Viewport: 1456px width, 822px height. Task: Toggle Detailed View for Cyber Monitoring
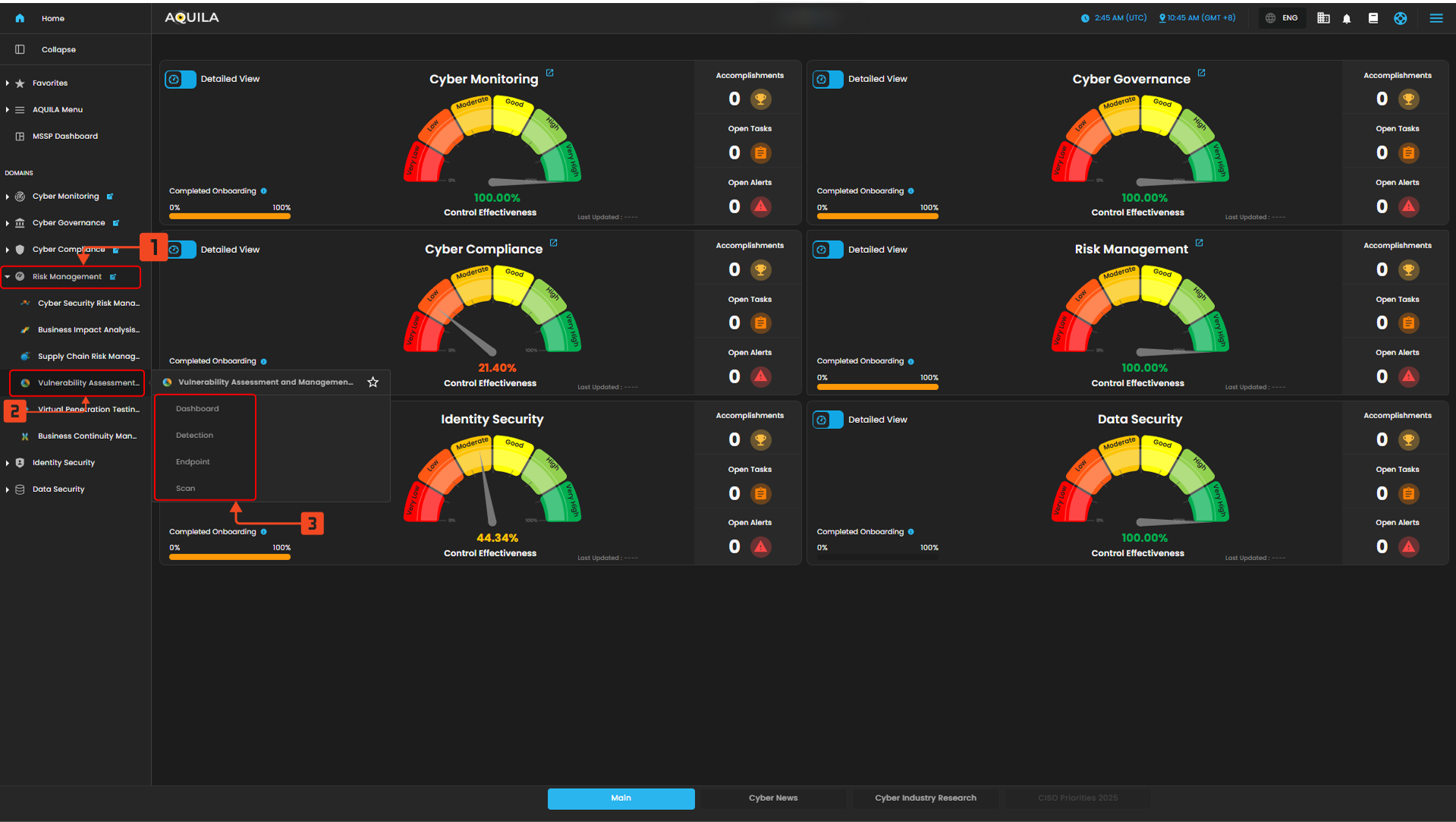click(x=181, y=79)
